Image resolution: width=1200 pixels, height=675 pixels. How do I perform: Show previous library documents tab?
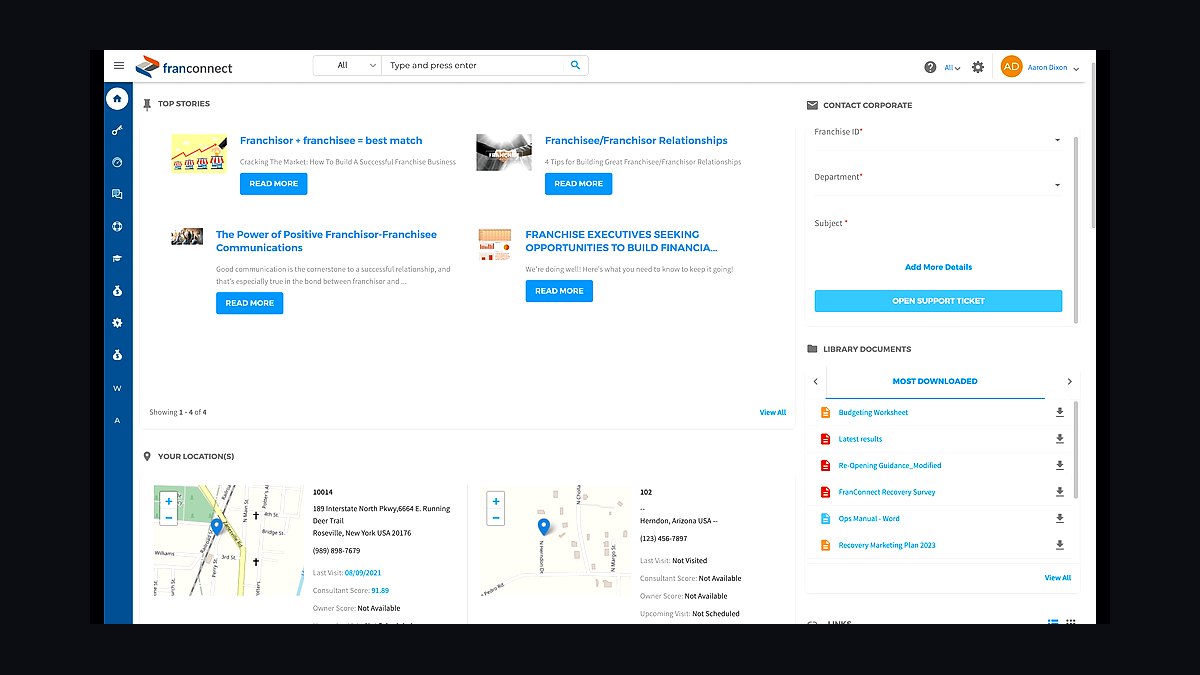(x=816, y=381)
